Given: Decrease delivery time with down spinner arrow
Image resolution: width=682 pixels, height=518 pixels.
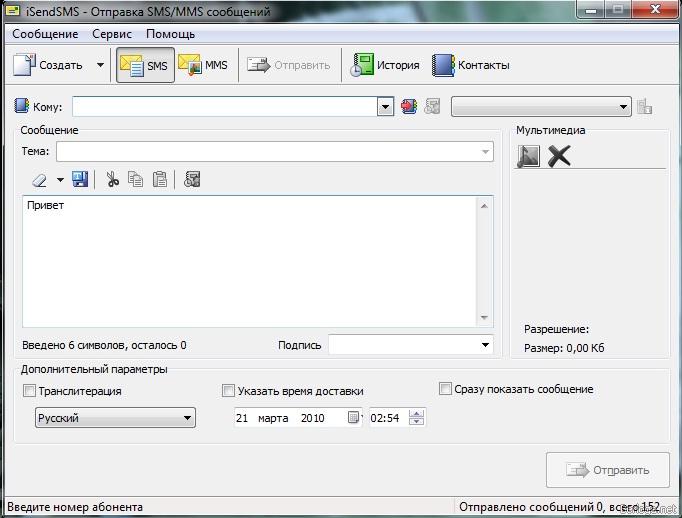Looking at the screenshot, I should [417, 422].
